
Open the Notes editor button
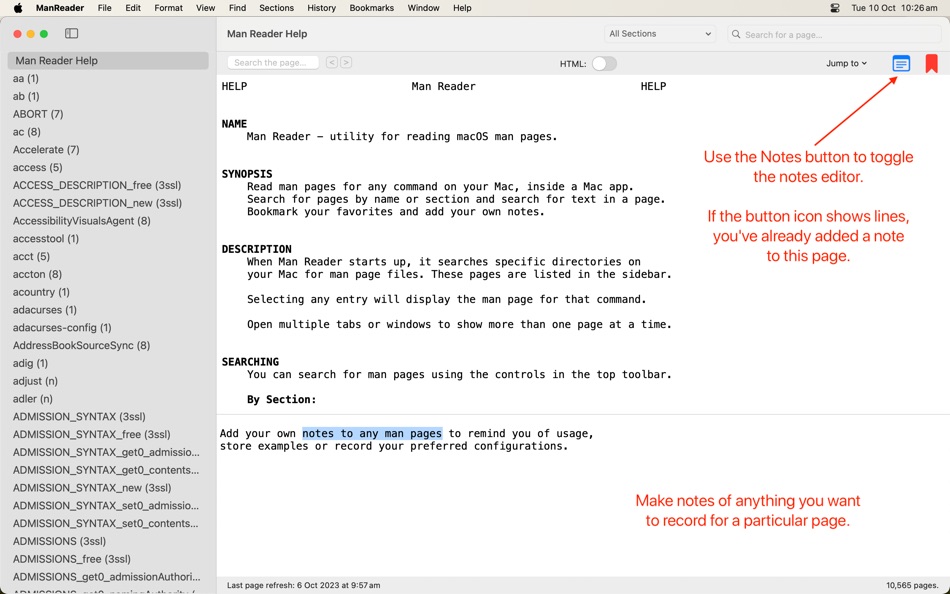901,63
